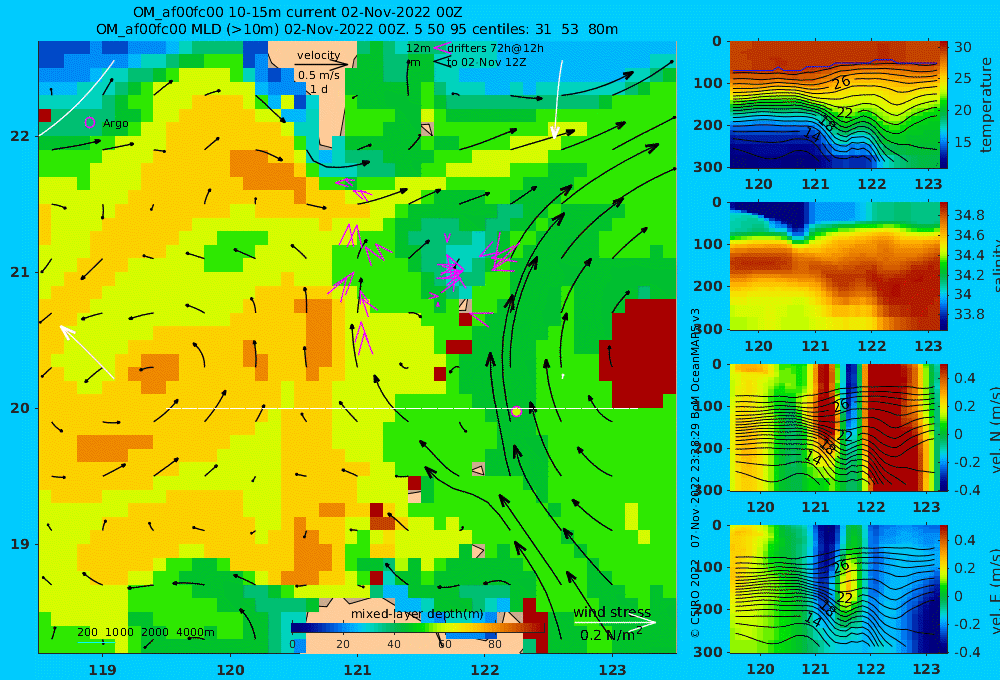Click the latitude tick label '22'

[x=20, y=136]
